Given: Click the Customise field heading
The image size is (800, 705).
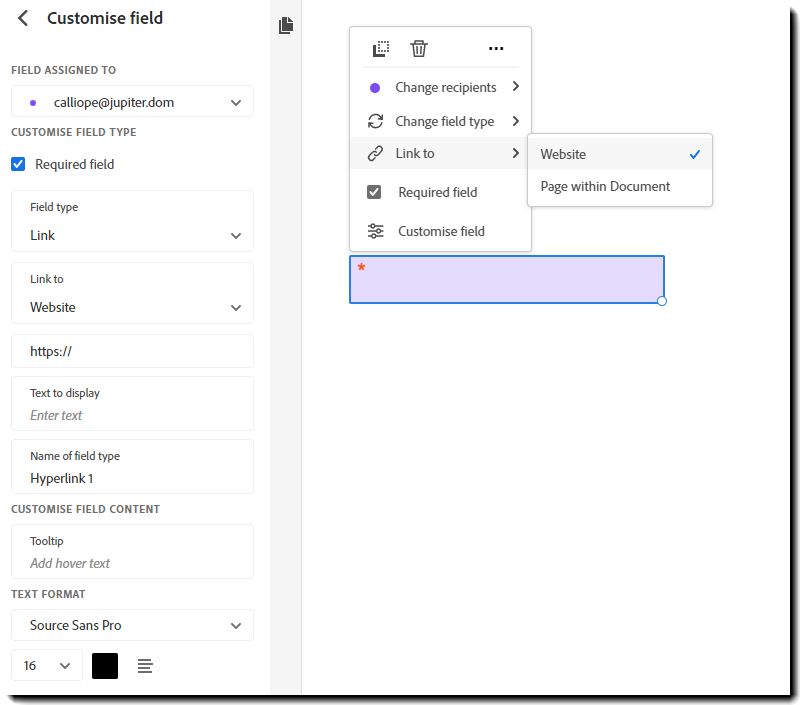Looking at the screenshot, I should point(105,18).
